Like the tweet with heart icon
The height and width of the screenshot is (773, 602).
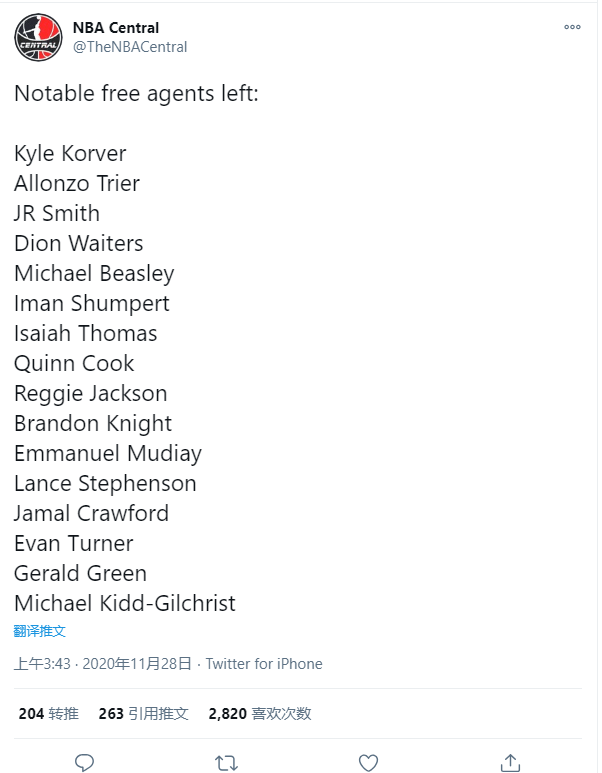pyautogui.click(x=368, y=763)
